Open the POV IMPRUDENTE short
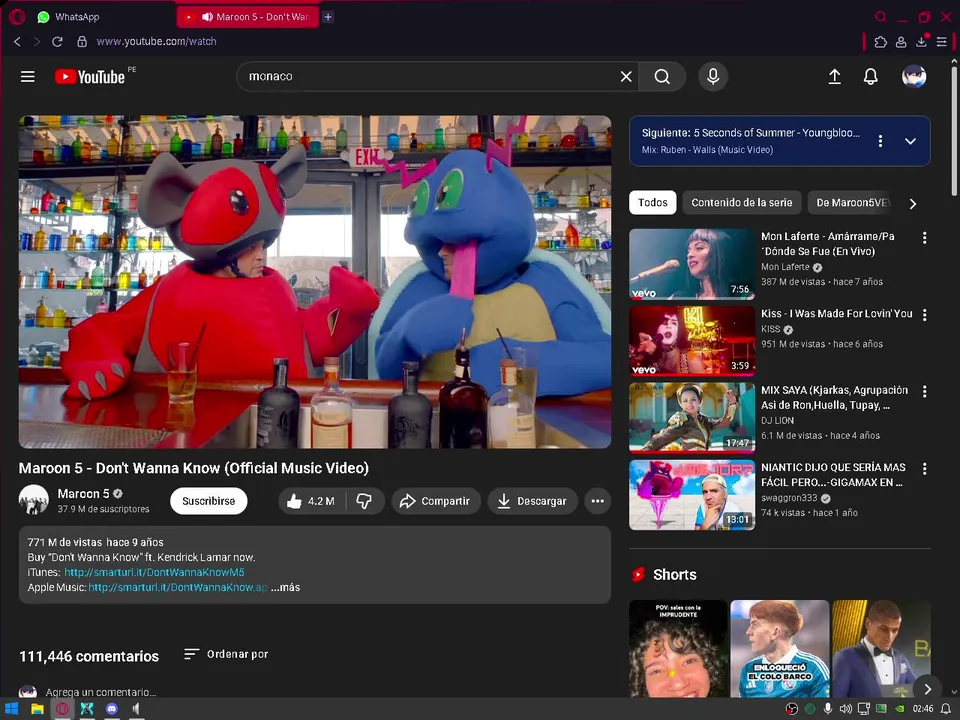 678,648
